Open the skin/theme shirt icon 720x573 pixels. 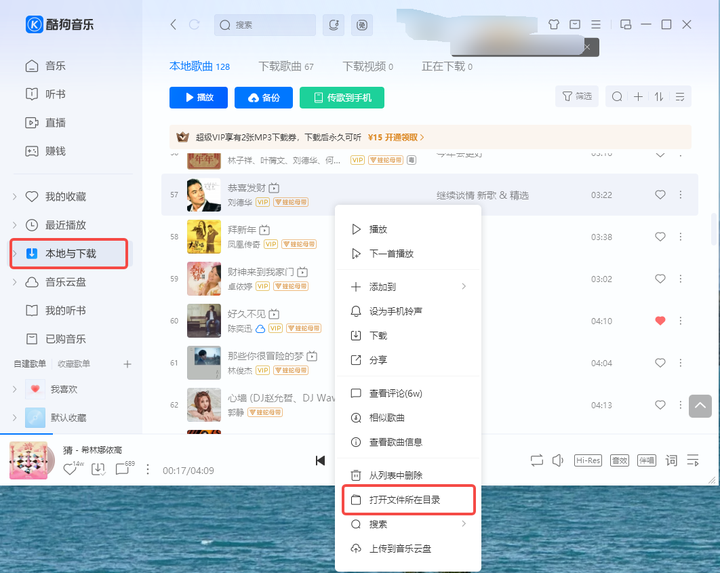(x=554, y=24)
